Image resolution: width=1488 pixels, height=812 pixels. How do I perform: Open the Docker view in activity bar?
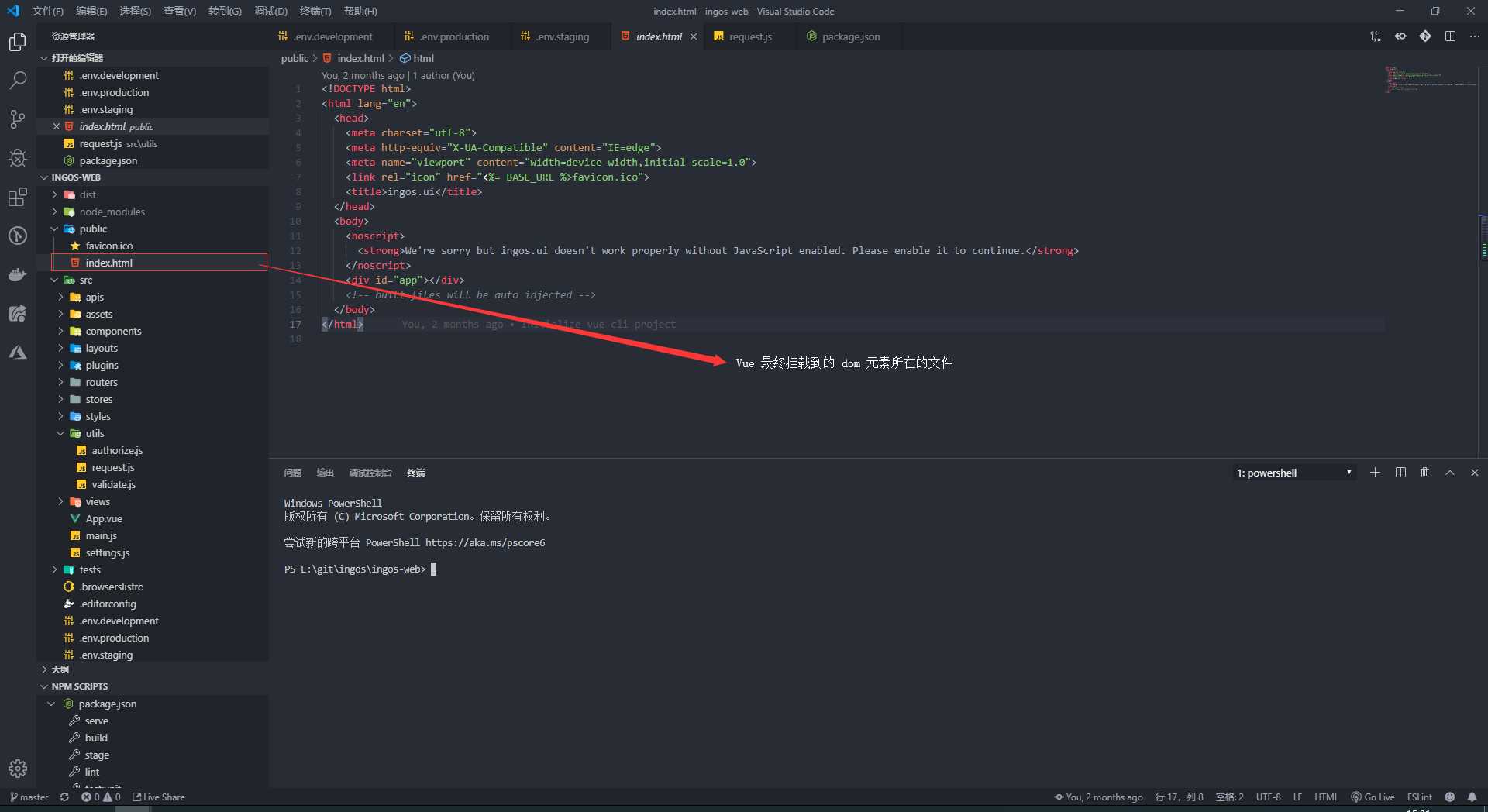[x=18, y=274]
